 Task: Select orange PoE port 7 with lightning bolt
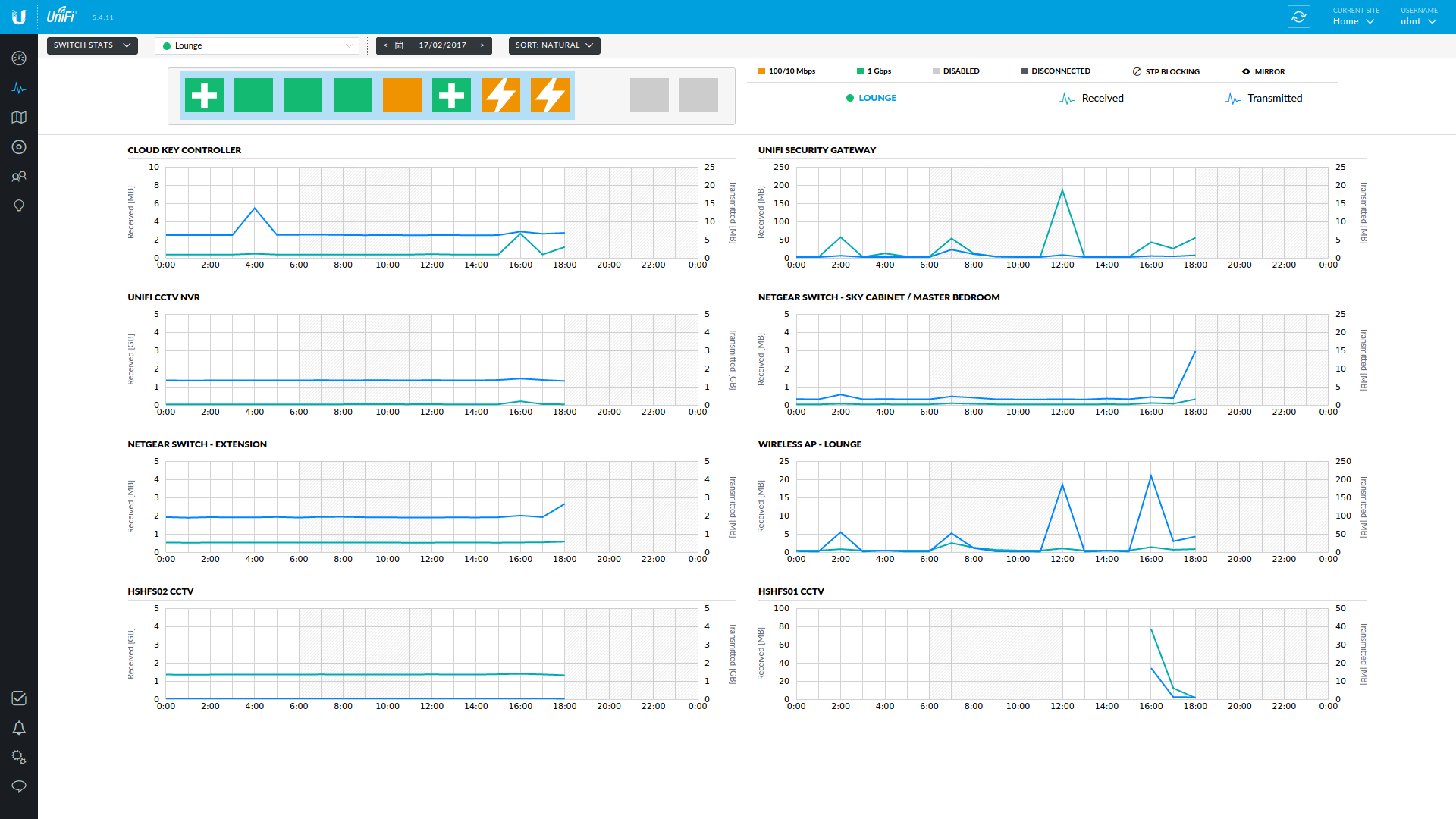tap(500, 96)
